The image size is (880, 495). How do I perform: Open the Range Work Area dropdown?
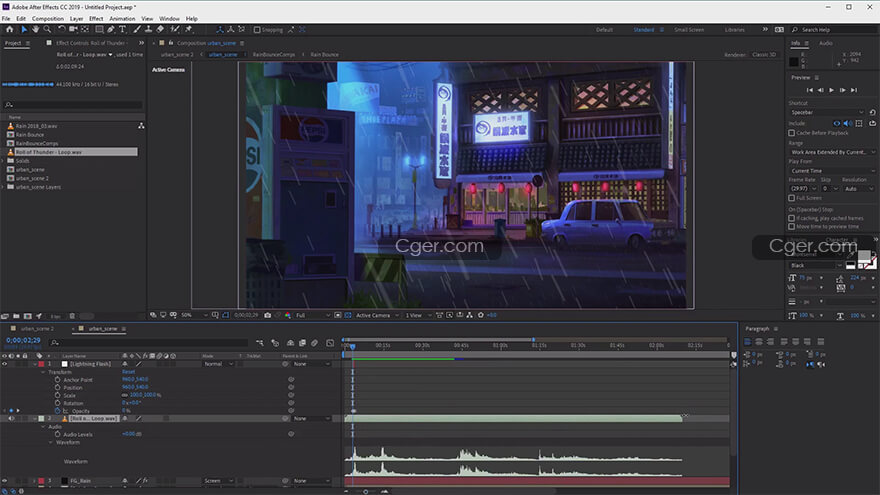(832, 152)
